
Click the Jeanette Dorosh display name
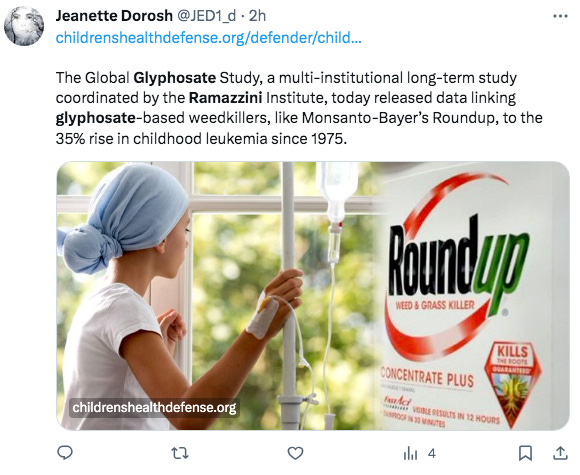(x=114, y=16)
